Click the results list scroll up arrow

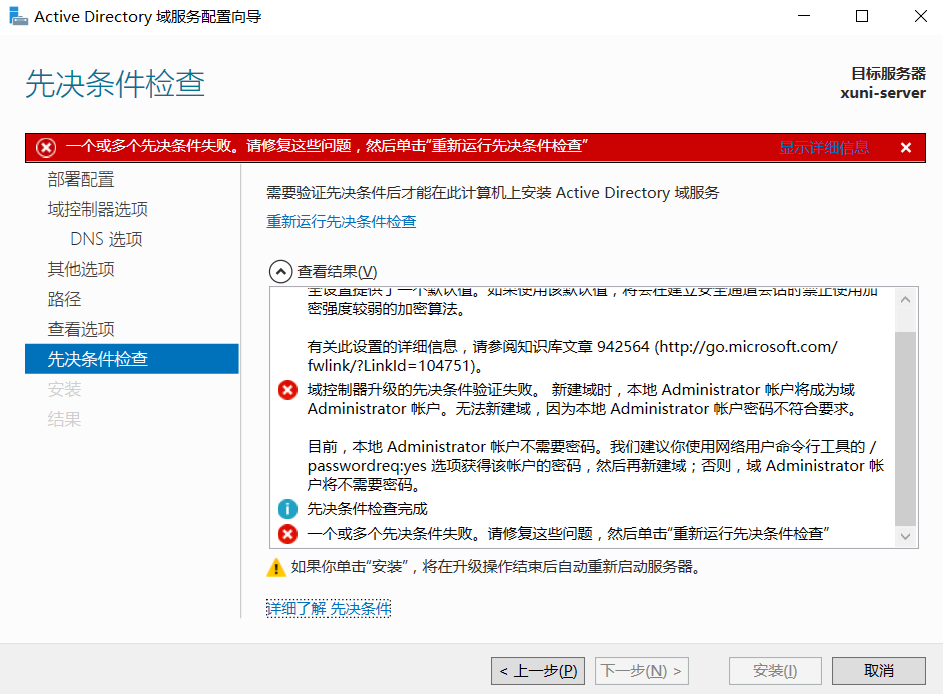click(x=906, y=299)
